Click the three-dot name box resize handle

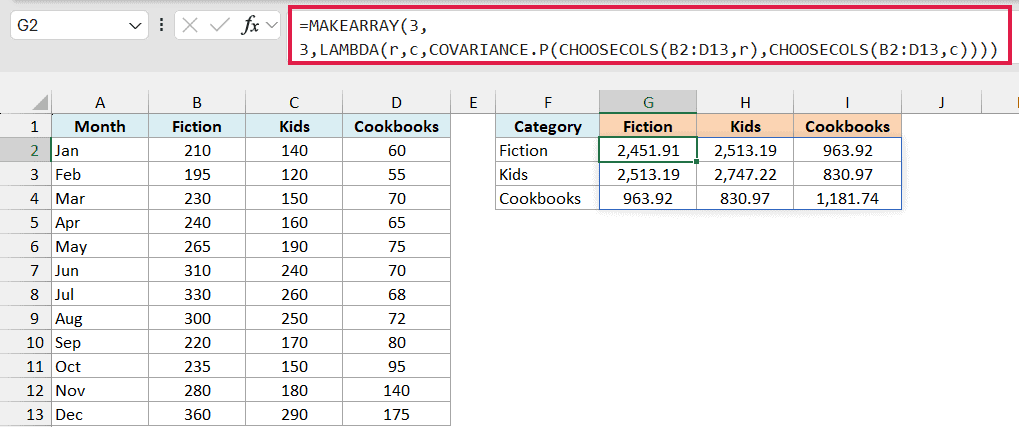161,26
